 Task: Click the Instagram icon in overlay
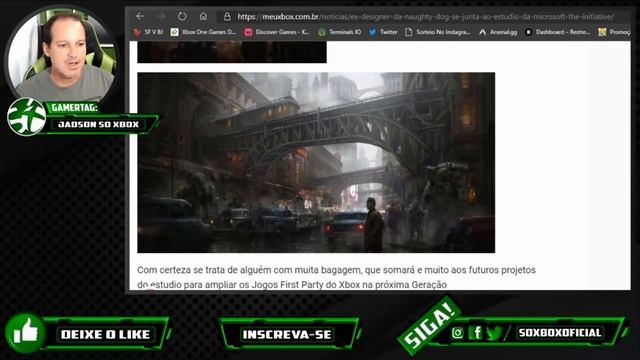coord(458,333)
